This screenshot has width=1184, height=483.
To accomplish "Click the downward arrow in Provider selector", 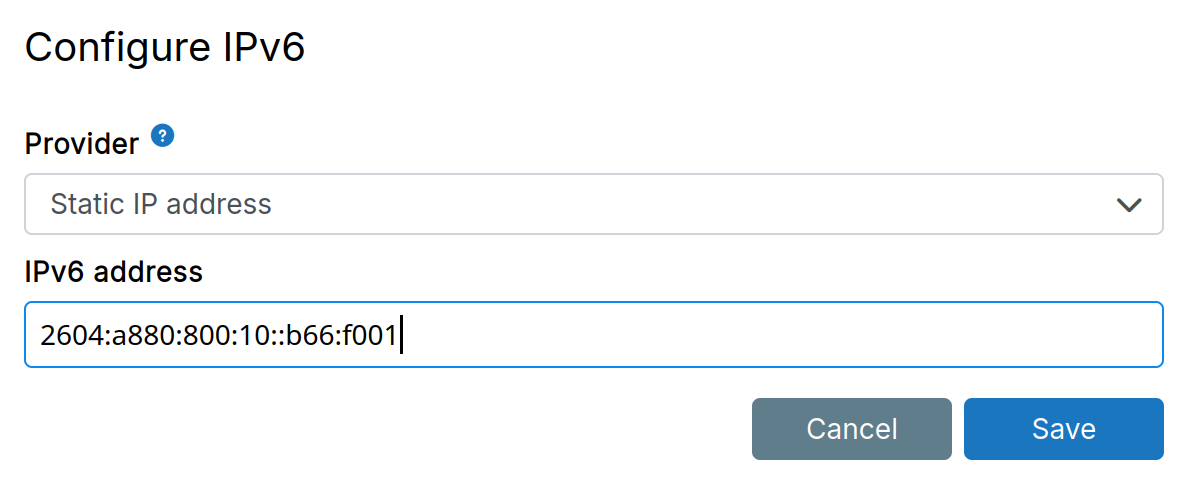I will coord(1129,205).
